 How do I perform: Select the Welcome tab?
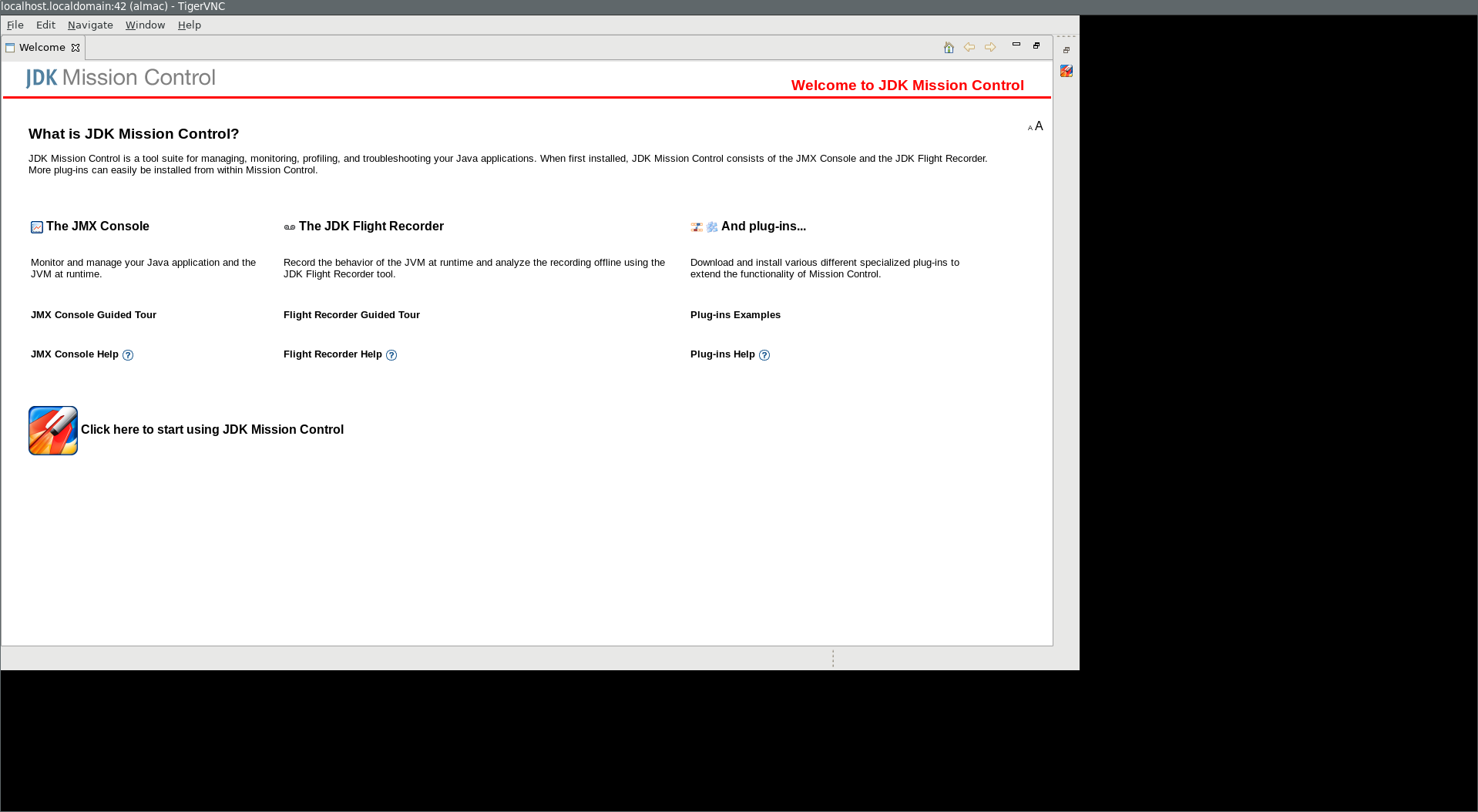pyautogui.click(x=42, y=48)
